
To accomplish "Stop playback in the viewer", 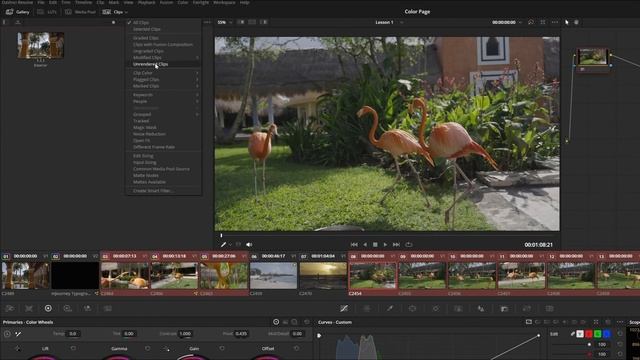I will [375, 244].
